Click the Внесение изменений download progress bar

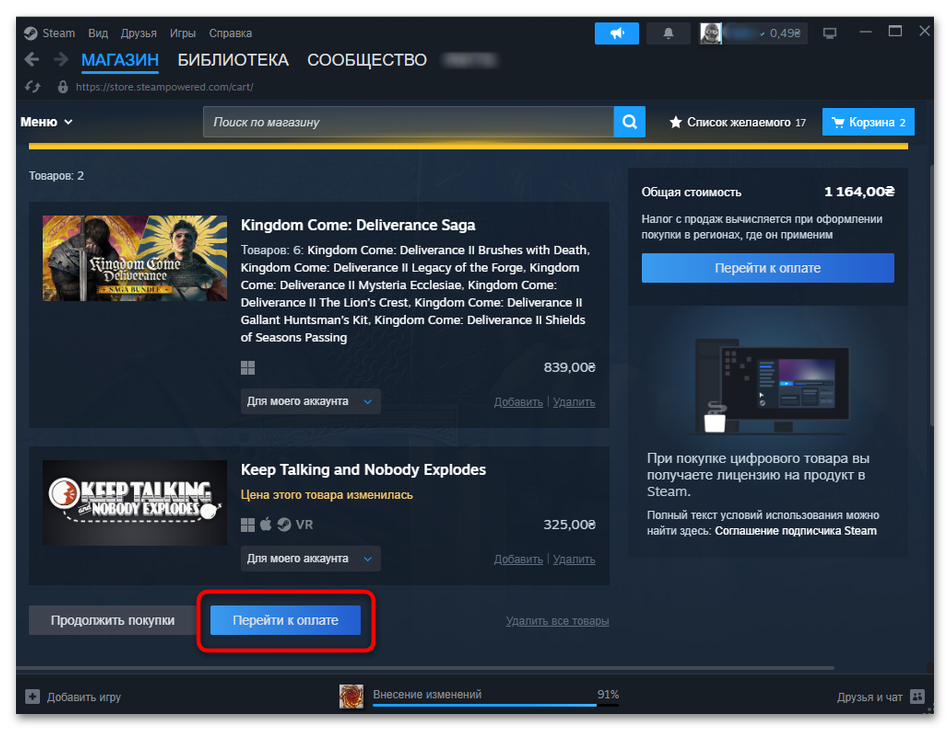click(496, 705)
